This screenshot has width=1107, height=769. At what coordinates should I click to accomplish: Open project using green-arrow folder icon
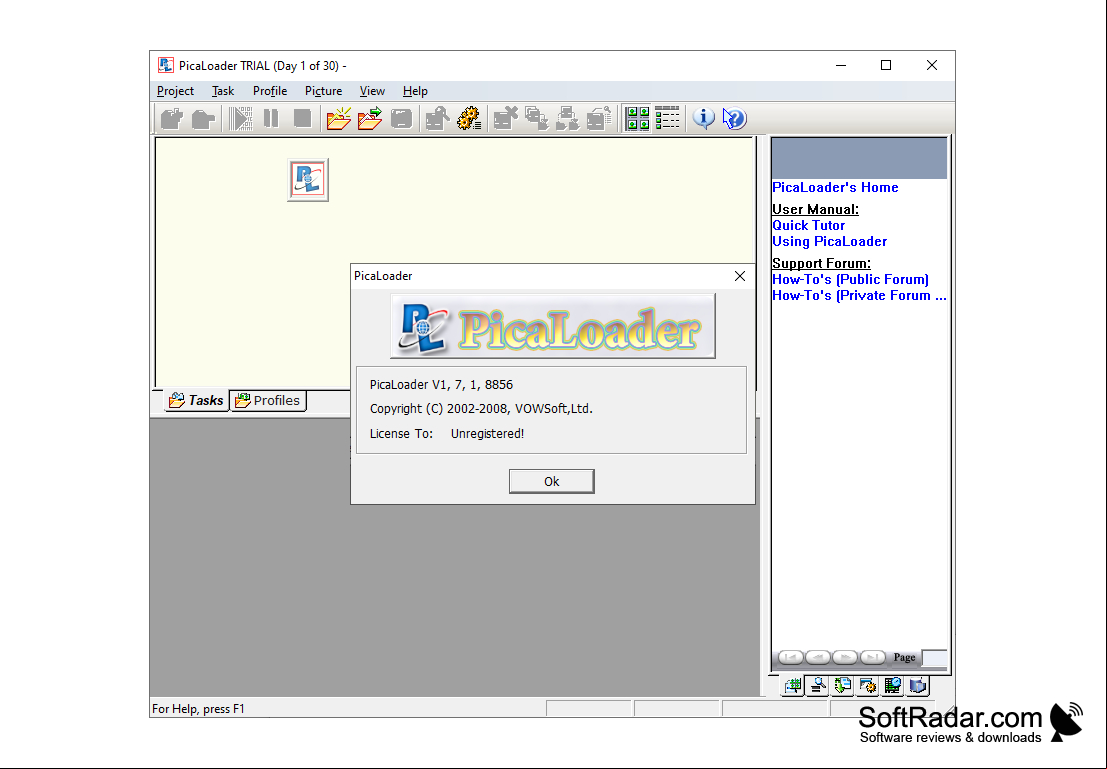tap(370, 119)
